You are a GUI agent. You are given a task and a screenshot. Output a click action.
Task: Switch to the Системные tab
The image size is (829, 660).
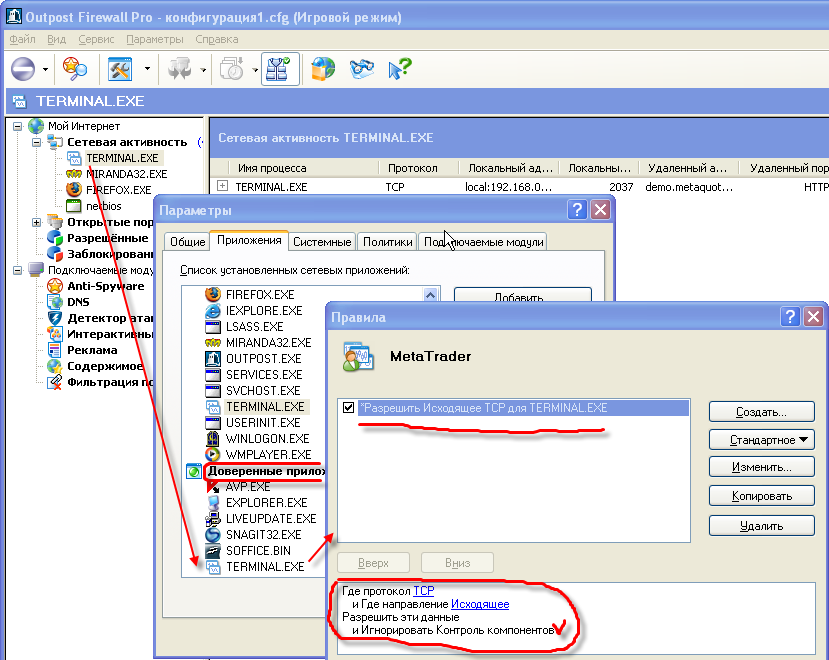coord(322,242)
